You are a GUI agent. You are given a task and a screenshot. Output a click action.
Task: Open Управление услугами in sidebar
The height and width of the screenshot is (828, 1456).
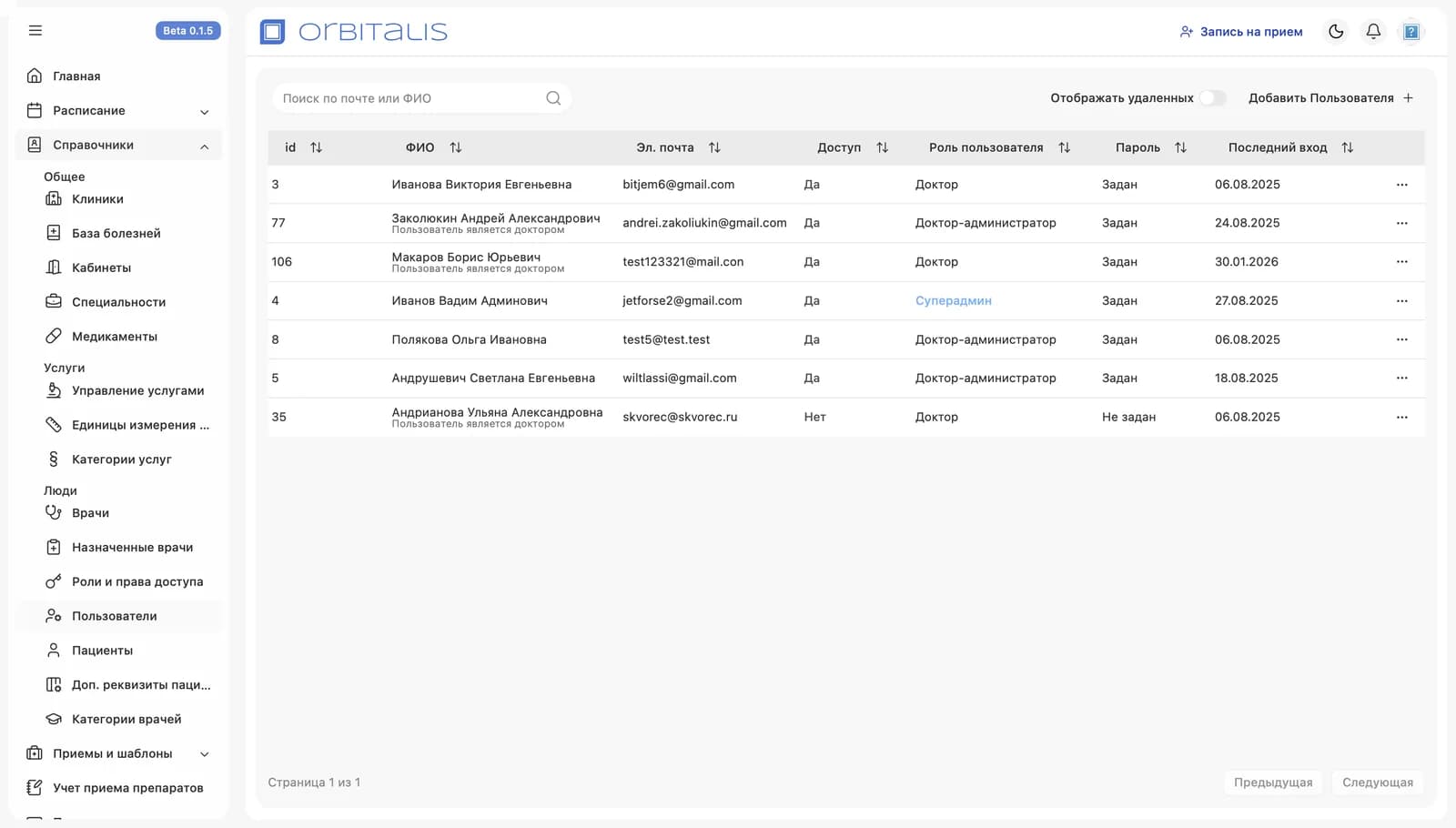click(138, 391)
